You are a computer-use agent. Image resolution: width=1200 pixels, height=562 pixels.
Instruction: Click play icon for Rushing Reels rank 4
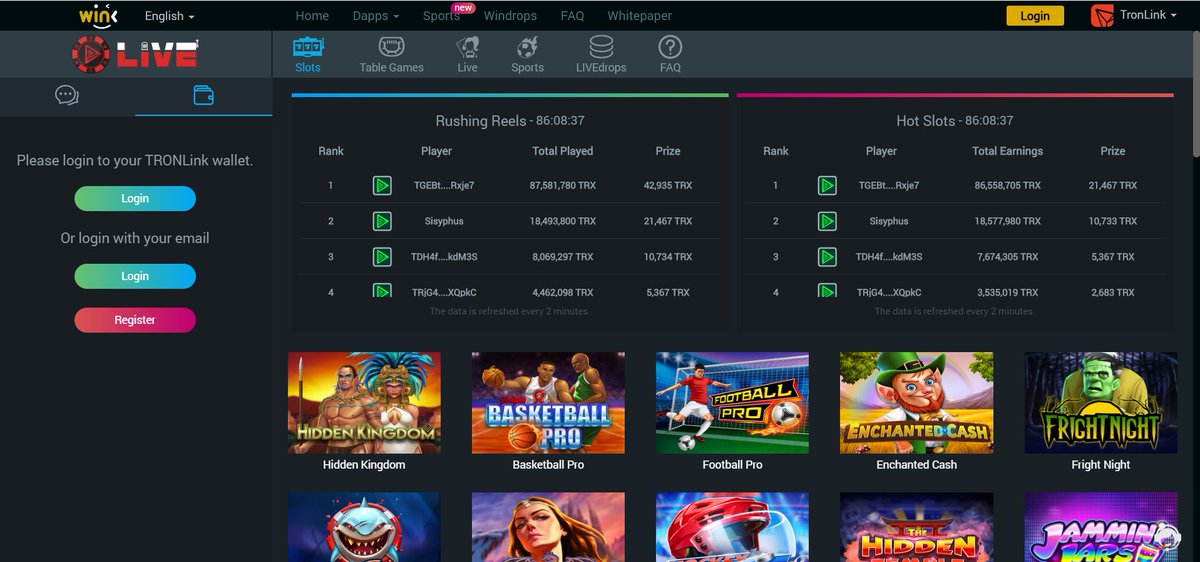(x=382, y=291)
